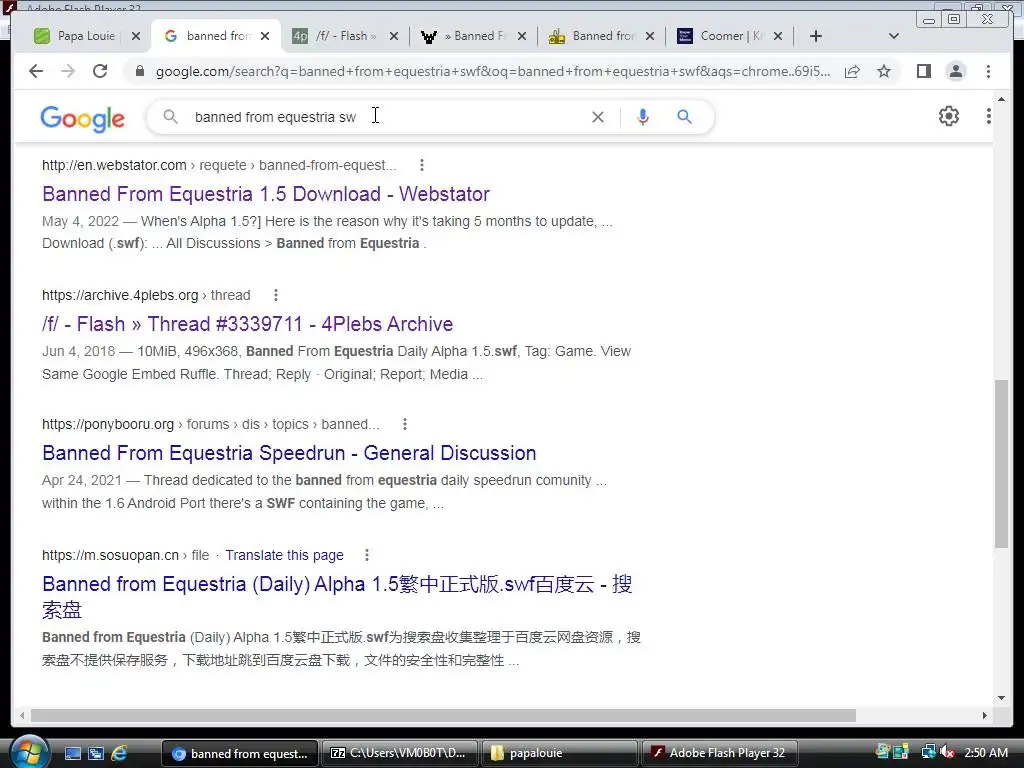Viewport: 1024px width, 768px height.
Task: Start a voice search with the microphone
Action: click(x=643, y=117)
